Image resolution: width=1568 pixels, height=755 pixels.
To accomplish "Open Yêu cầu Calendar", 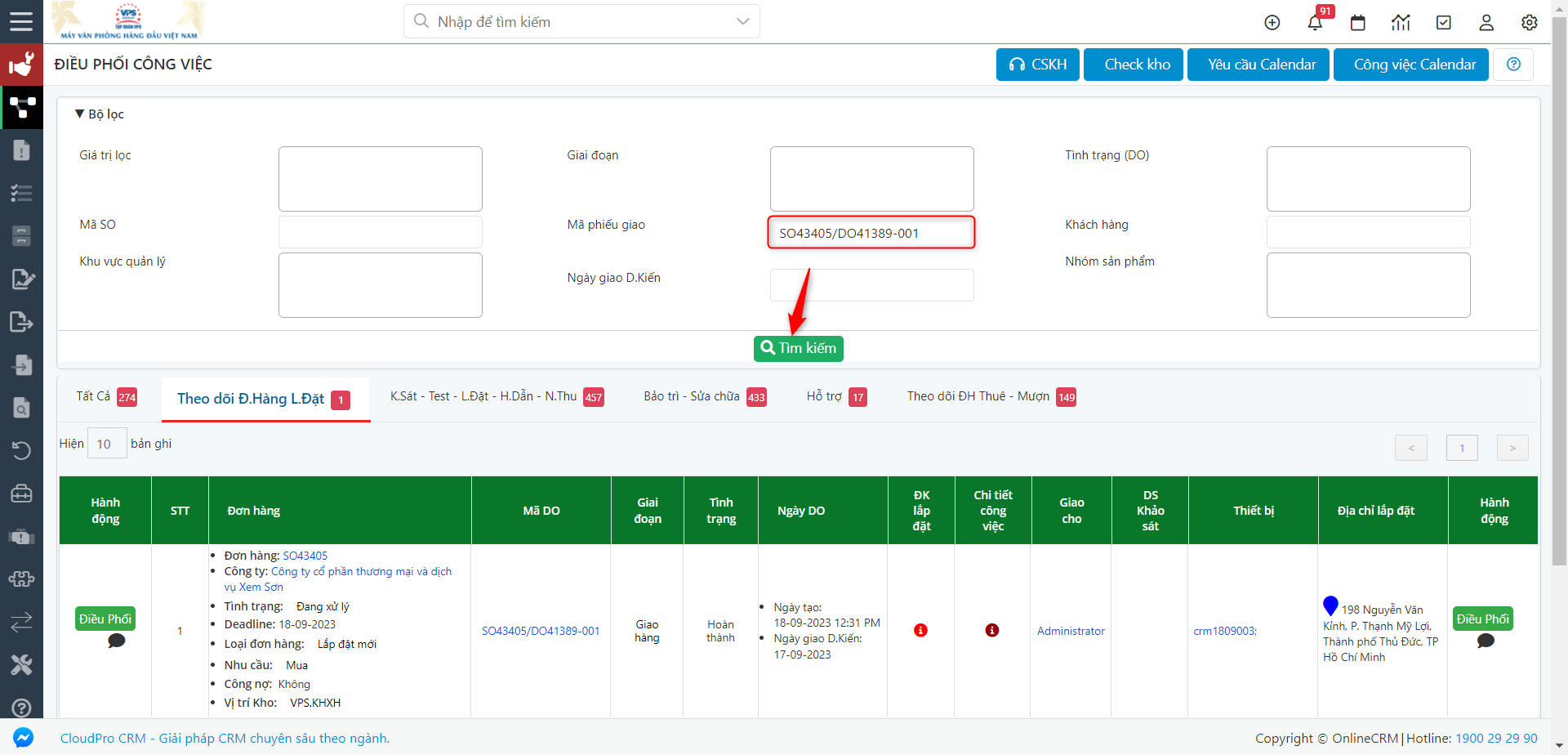I will coord(1258,65).
